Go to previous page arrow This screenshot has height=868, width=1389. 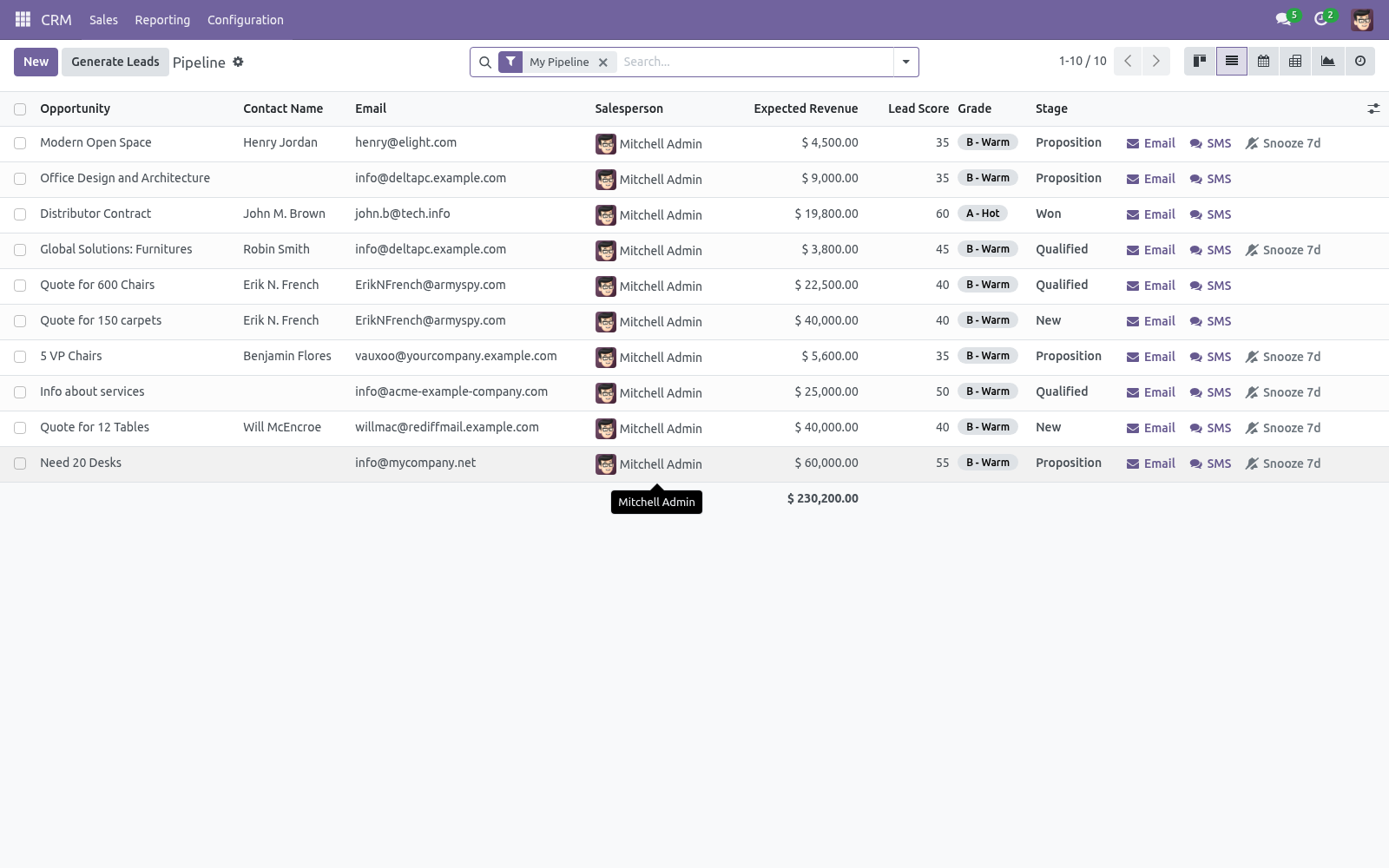1128,61
